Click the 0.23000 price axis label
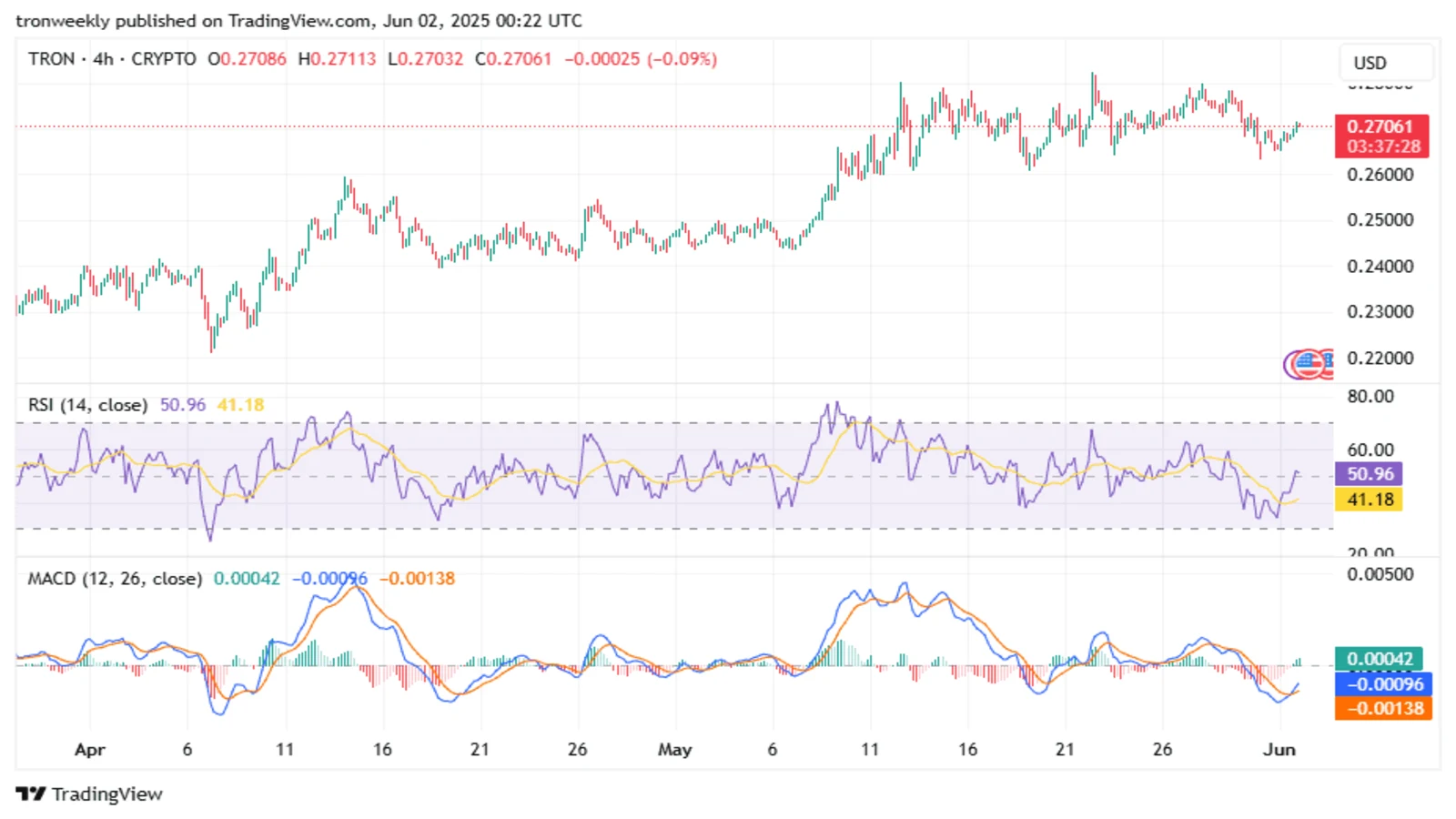This screenshot has height=819, width=1456. pos(1380,312)
